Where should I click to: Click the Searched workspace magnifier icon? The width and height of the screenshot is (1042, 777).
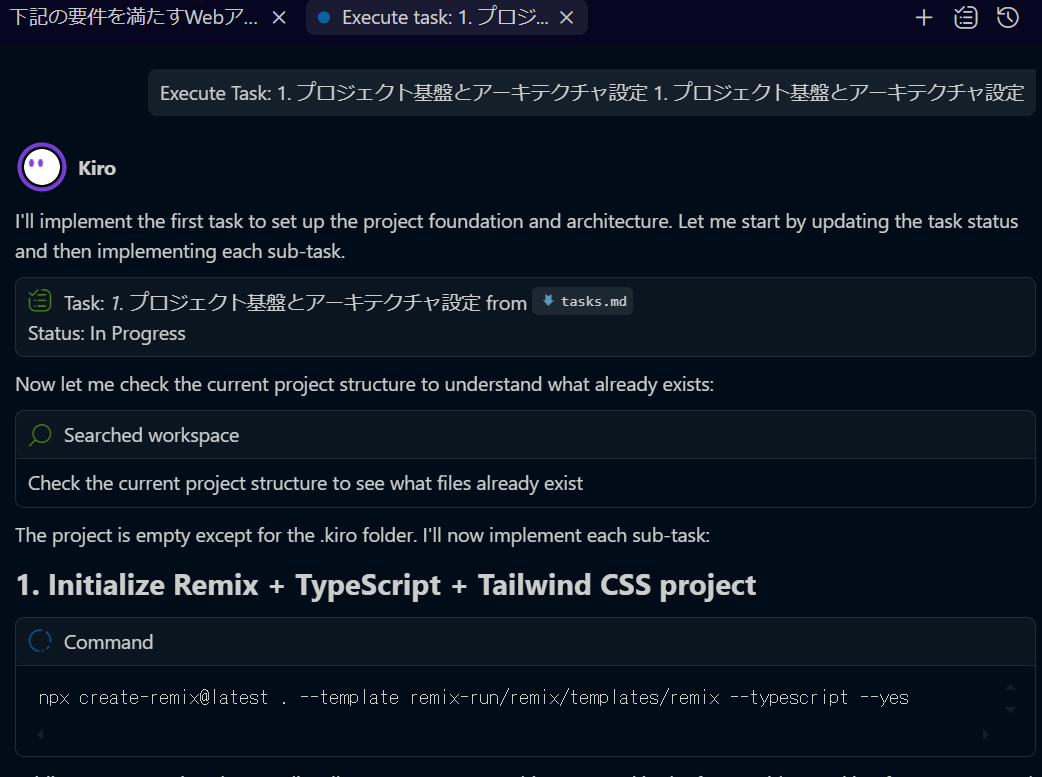(40, 435)
